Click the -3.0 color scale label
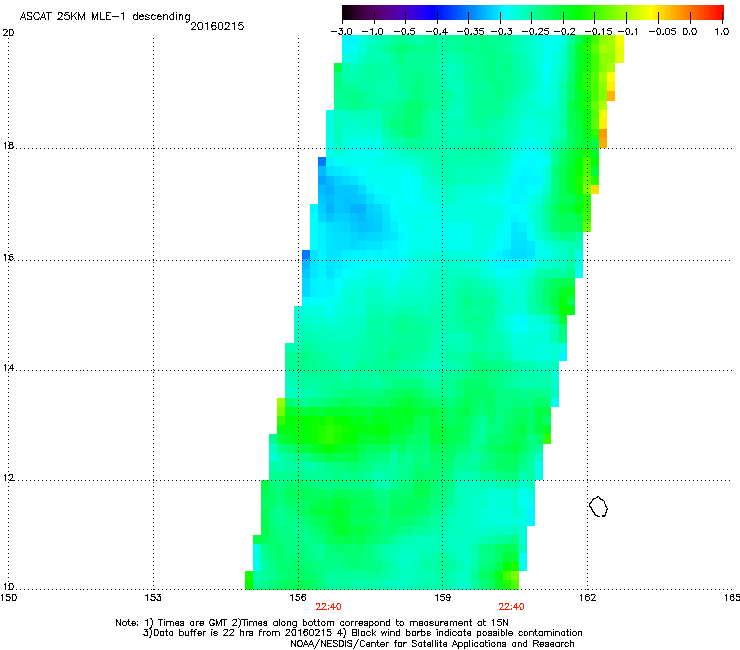The height and width of the screenshot is (650, 740). click(x=342, y=32)
